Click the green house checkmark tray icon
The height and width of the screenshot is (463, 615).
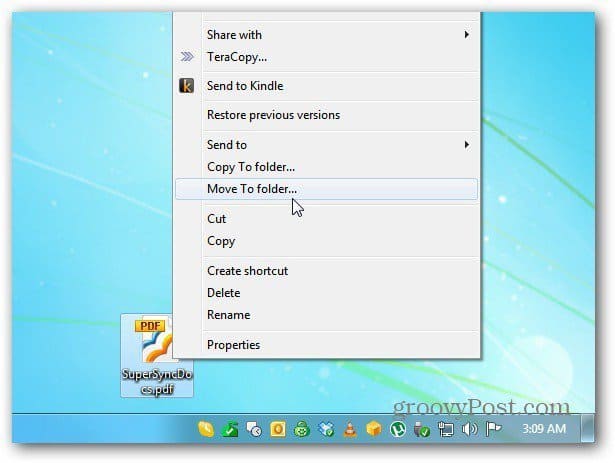[x=230, y=429]
